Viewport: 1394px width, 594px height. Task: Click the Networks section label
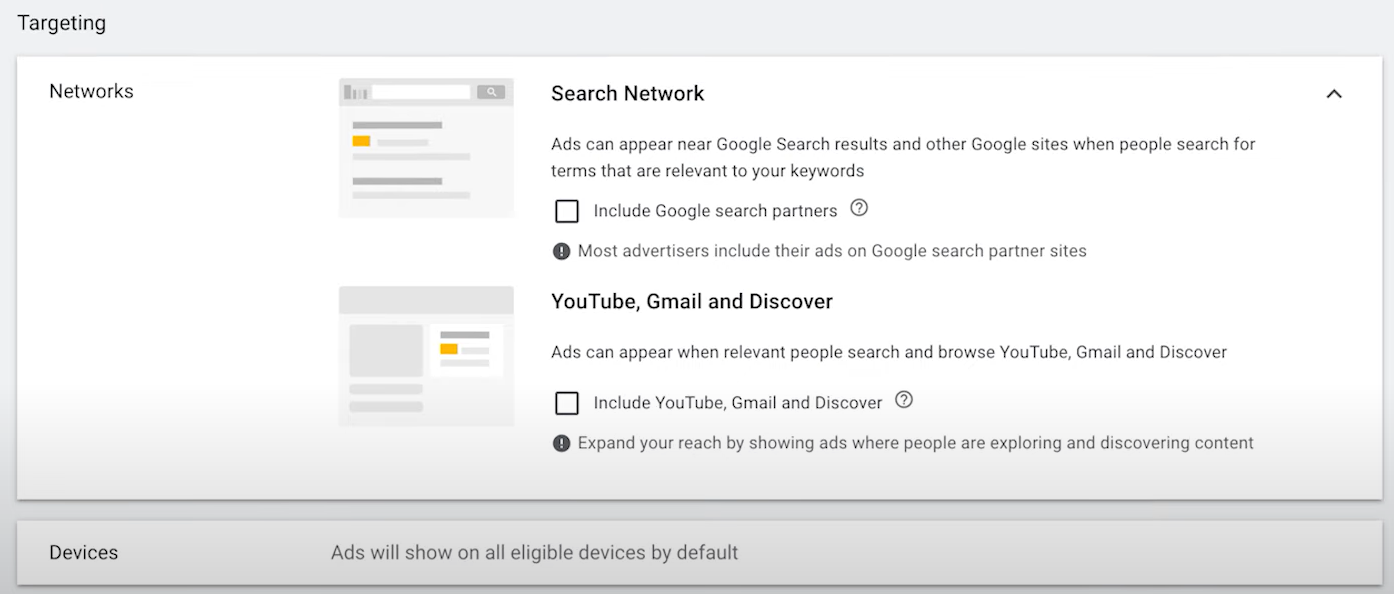(x=91, y=91)
